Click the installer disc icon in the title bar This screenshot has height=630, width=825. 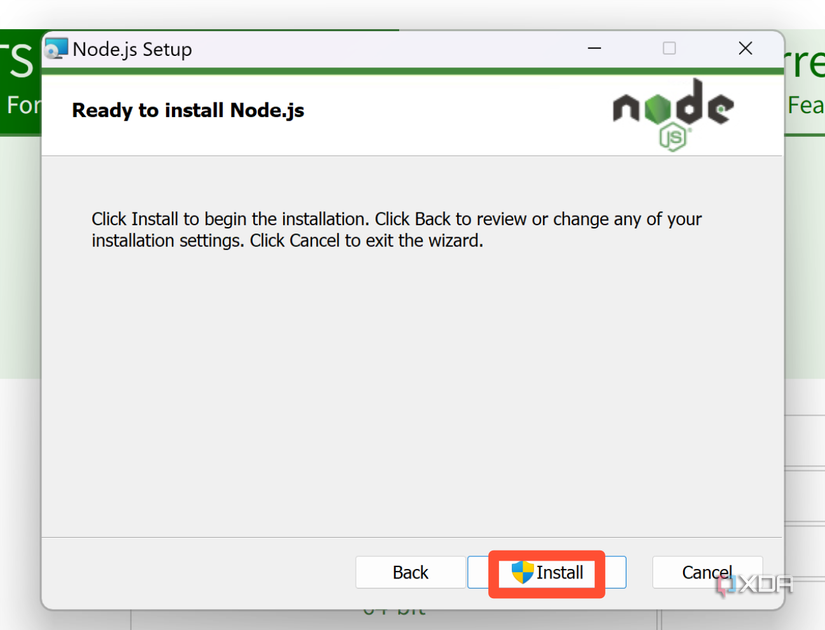point(57,48)
